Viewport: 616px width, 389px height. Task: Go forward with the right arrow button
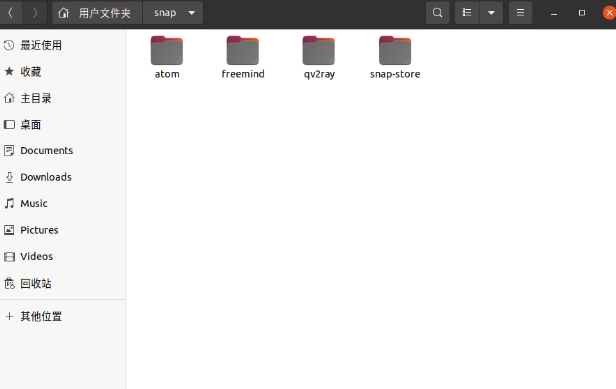pyautogui.click(x=35, y=13)
